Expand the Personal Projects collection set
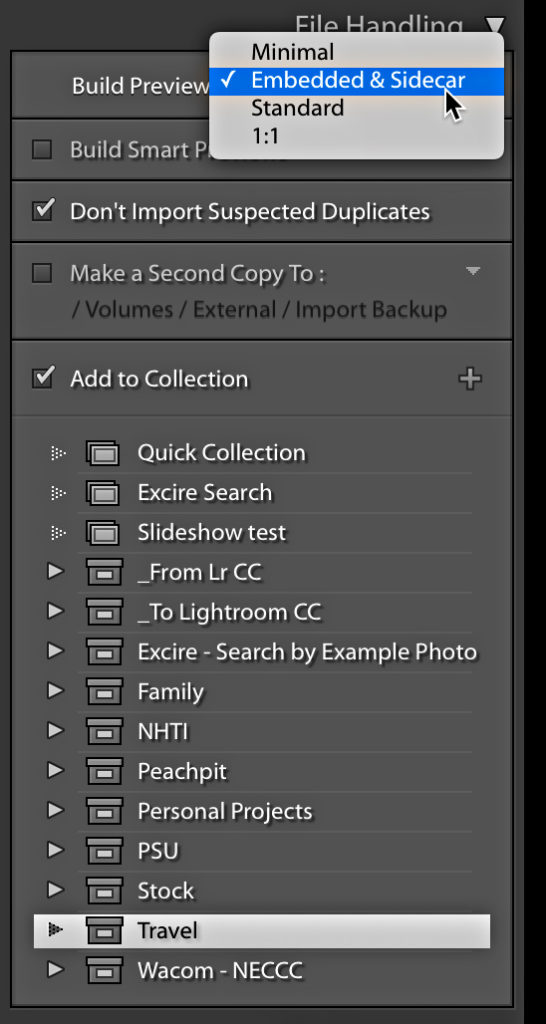The height and width of the screenshot is (1024, 546). point(56,811)
